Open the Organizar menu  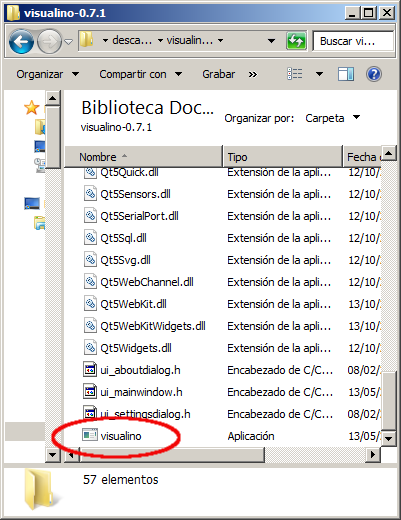[48, 74]
